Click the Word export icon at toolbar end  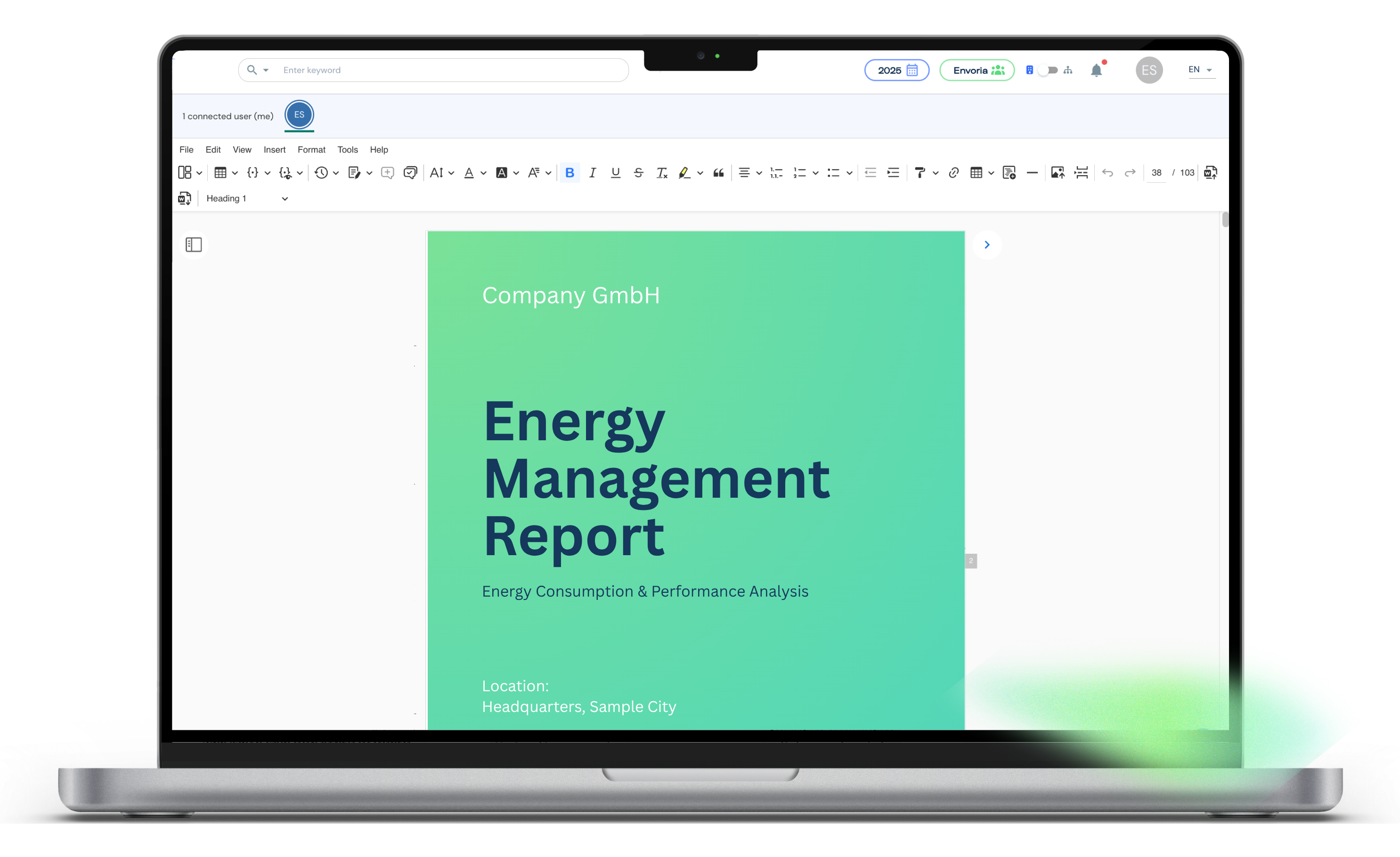pyautogui.click(x=1210, y=173)
